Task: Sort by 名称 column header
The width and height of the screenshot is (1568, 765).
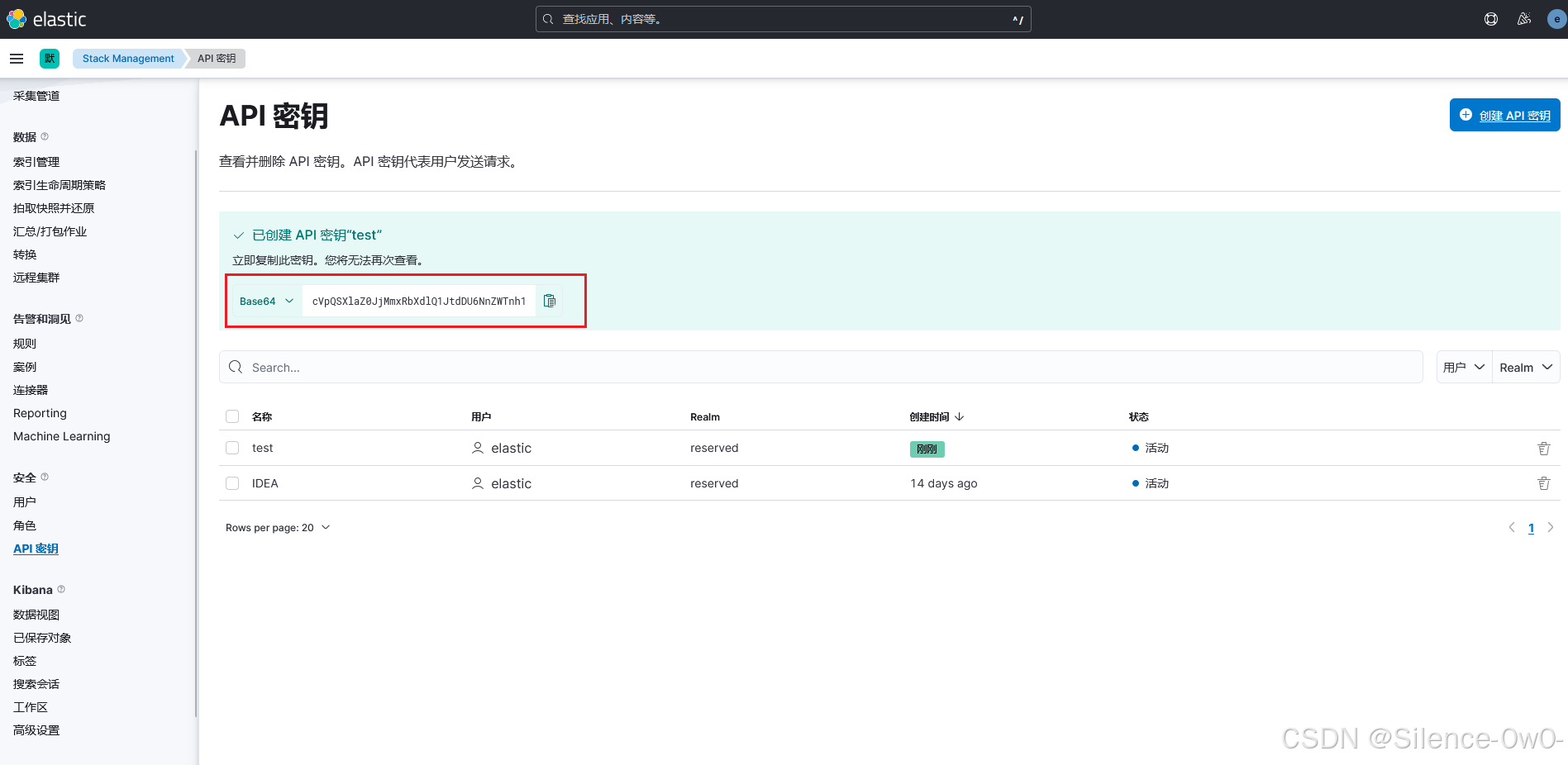Action: (x=262, y=416)
